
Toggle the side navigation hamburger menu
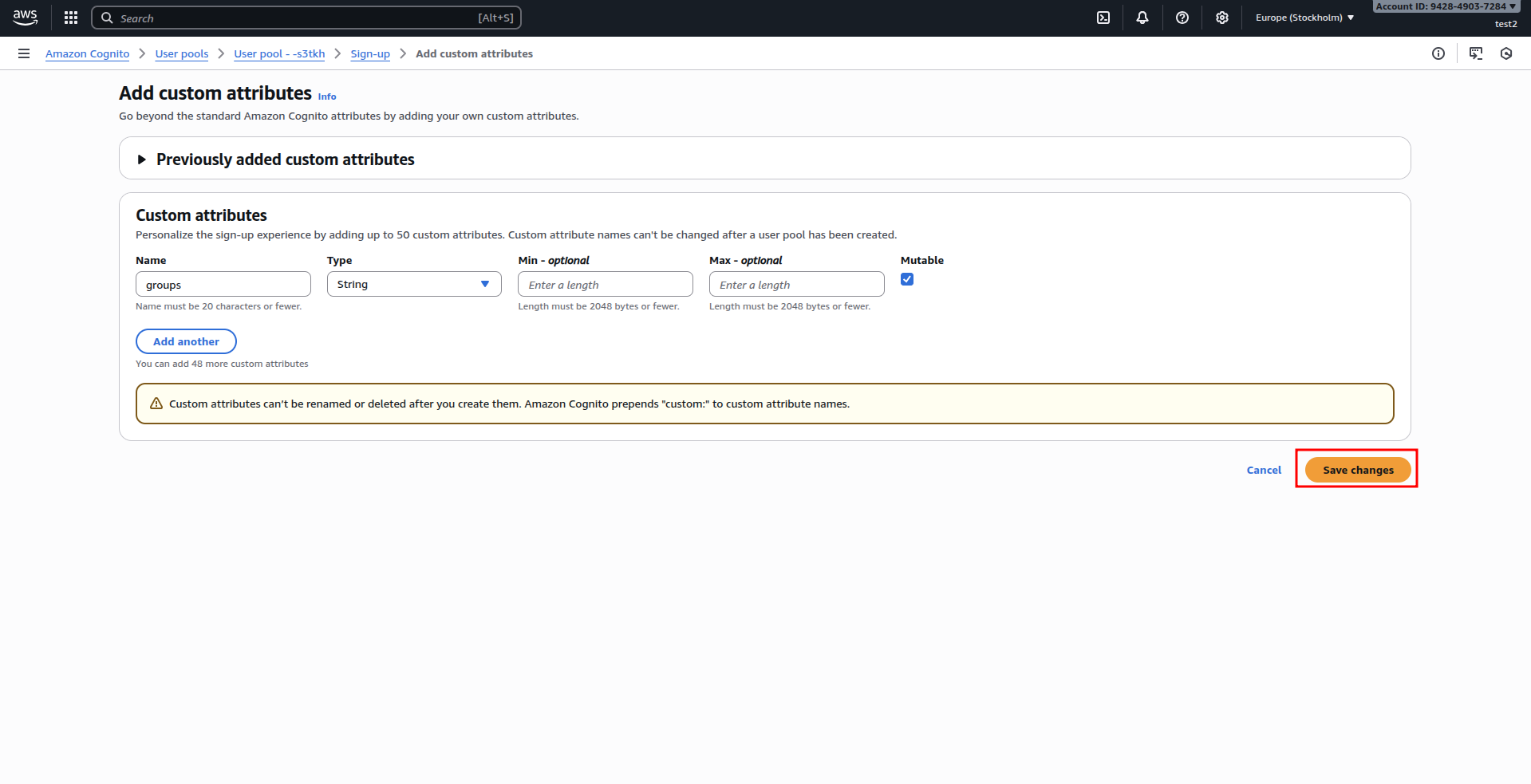24,53
